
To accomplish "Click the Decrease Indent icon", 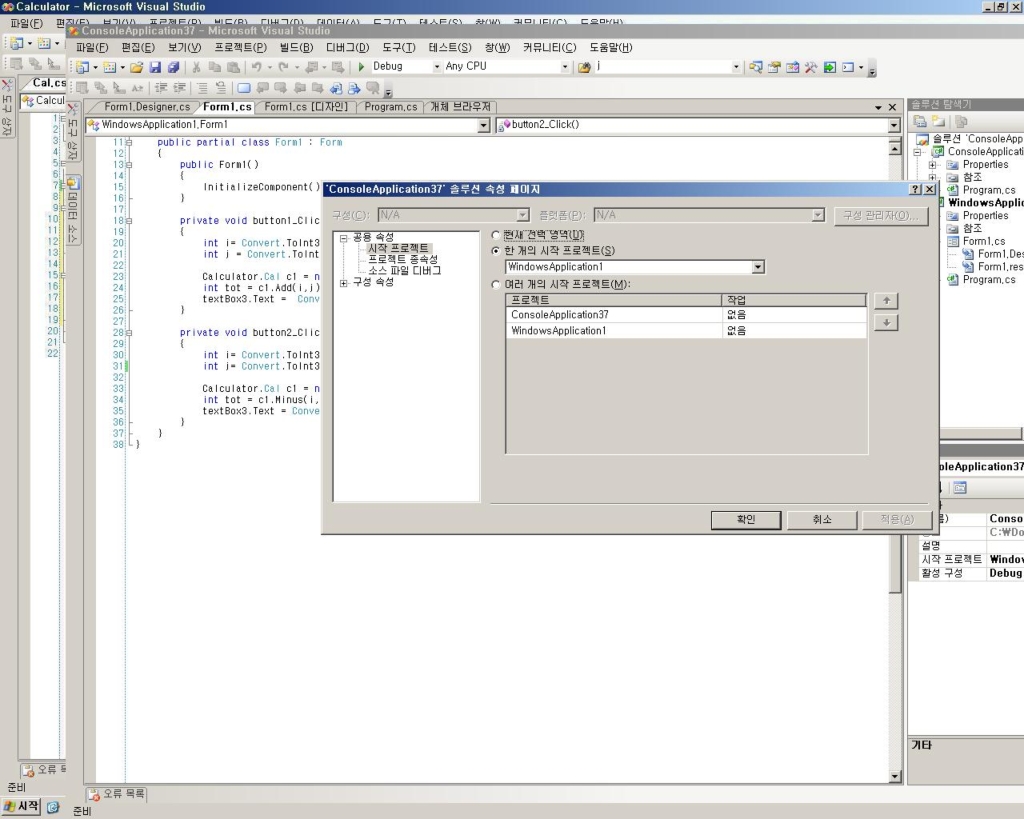I will [x=161, y=88].
